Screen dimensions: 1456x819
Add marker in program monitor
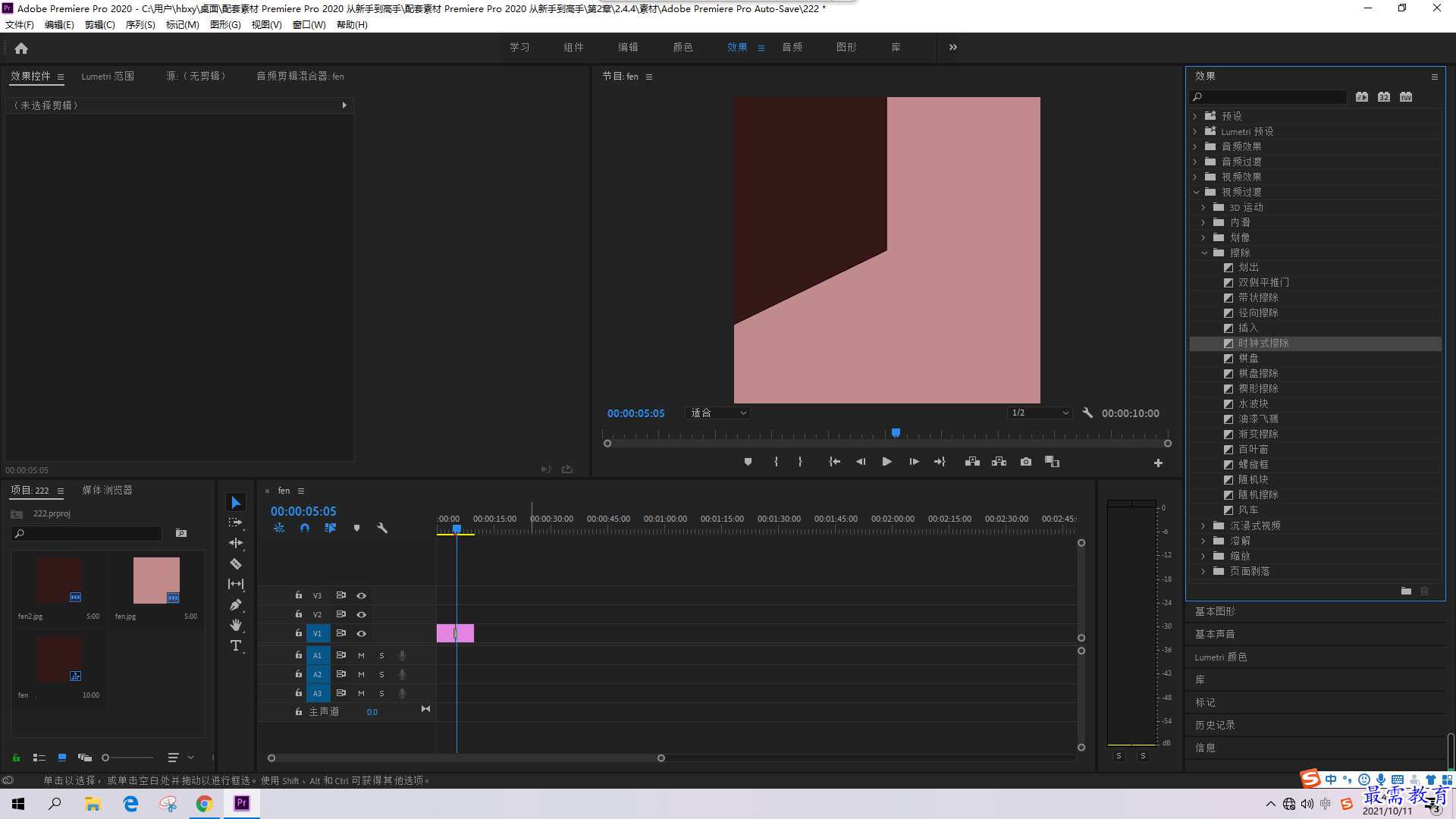[x=748, y=462]
